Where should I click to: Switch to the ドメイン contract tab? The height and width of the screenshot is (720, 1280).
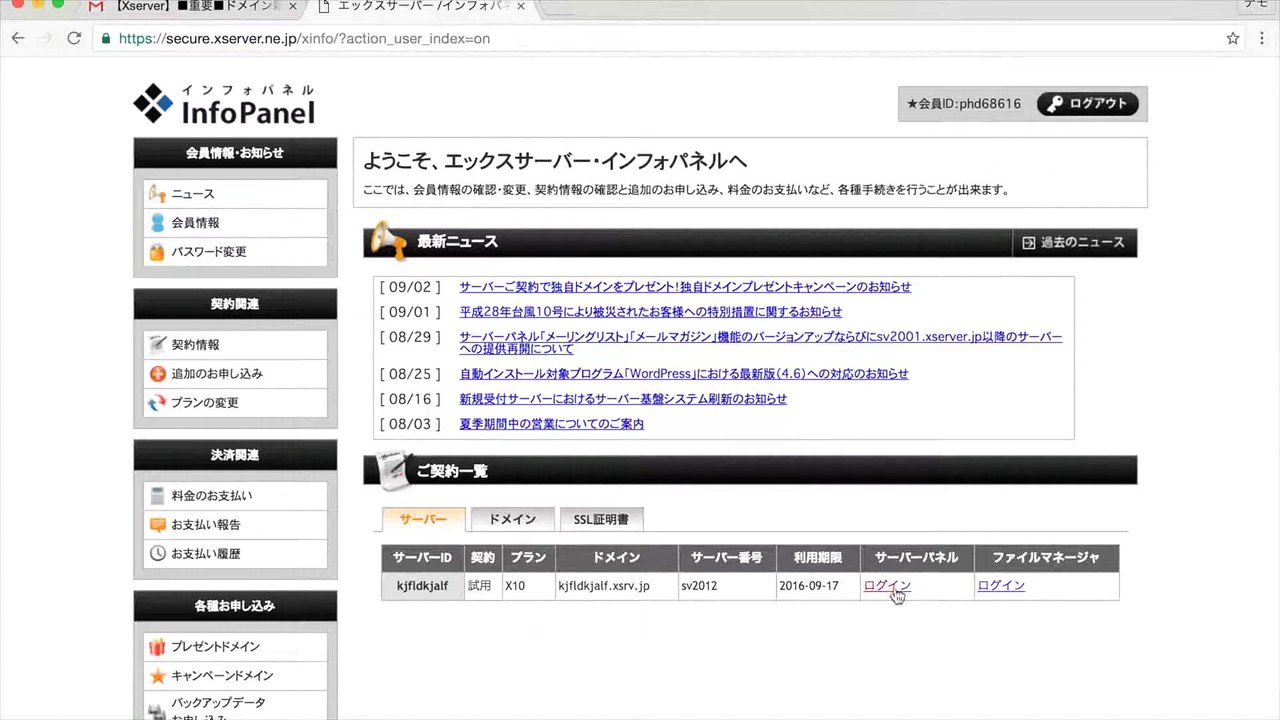pos(512,519)
